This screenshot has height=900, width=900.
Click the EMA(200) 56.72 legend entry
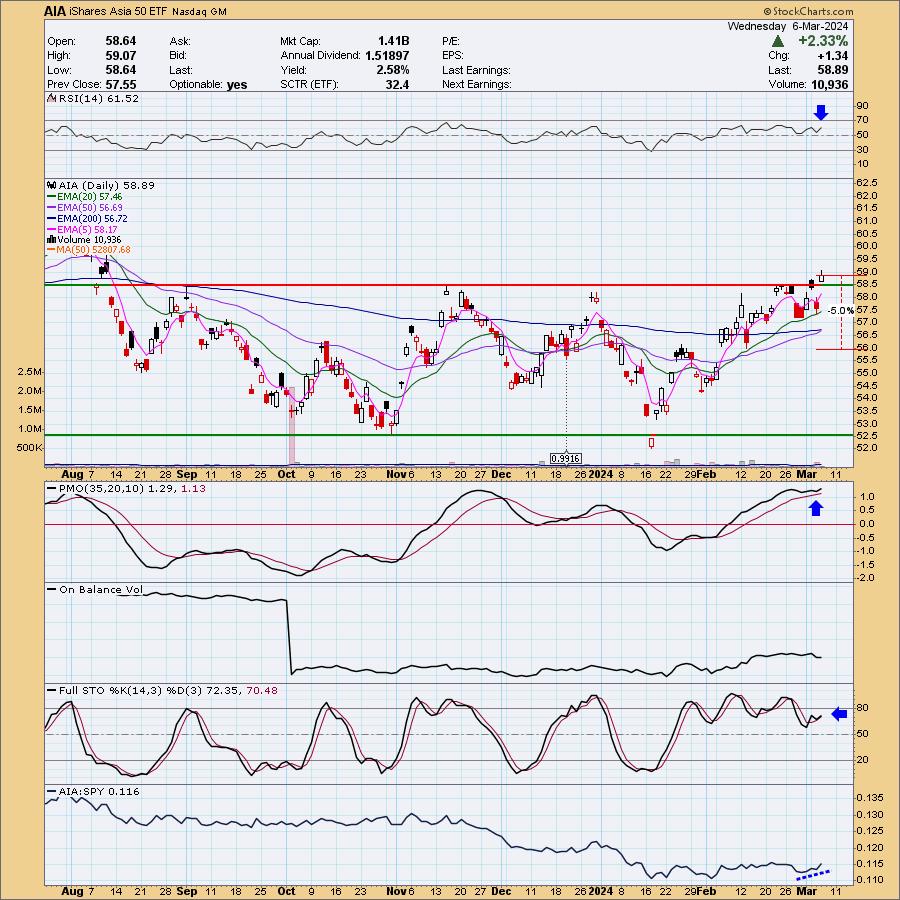tap(88, 219)
